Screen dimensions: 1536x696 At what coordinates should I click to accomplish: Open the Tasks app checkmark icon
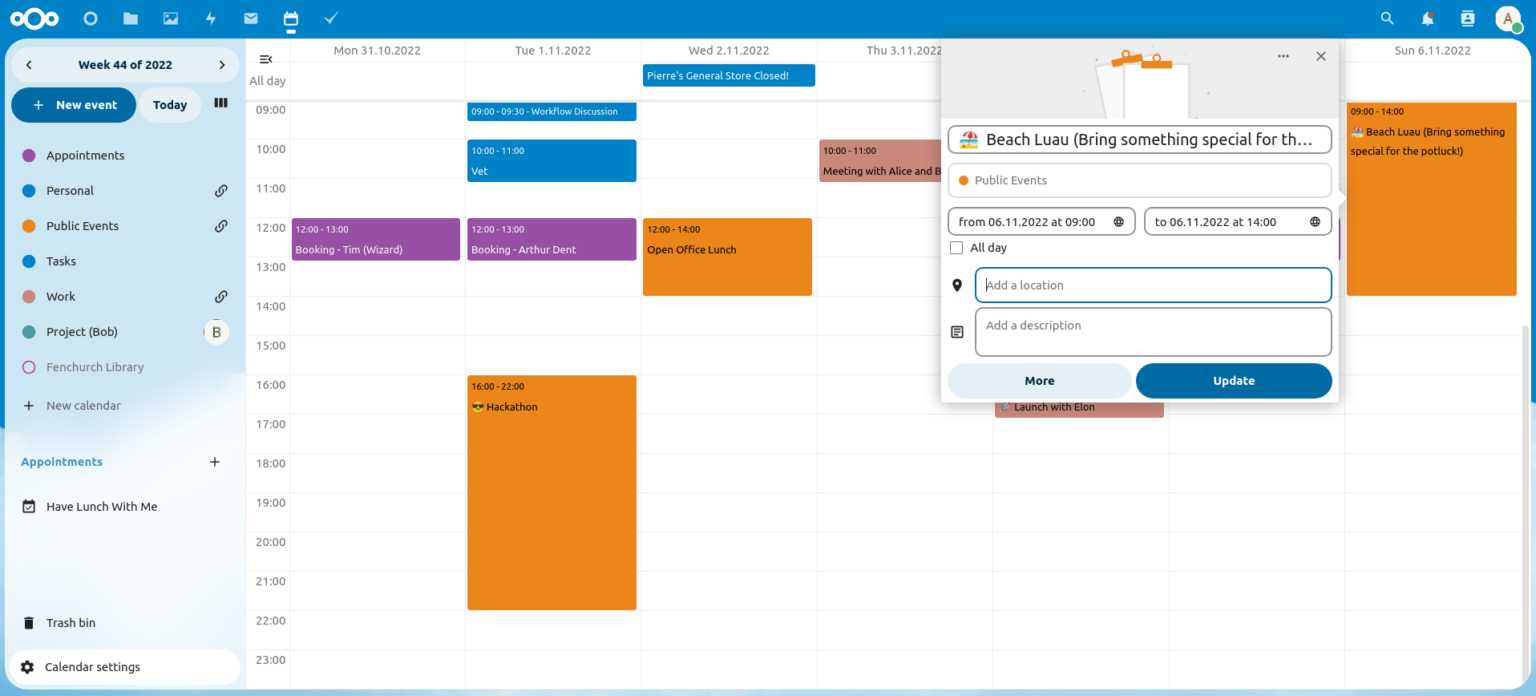330,17
